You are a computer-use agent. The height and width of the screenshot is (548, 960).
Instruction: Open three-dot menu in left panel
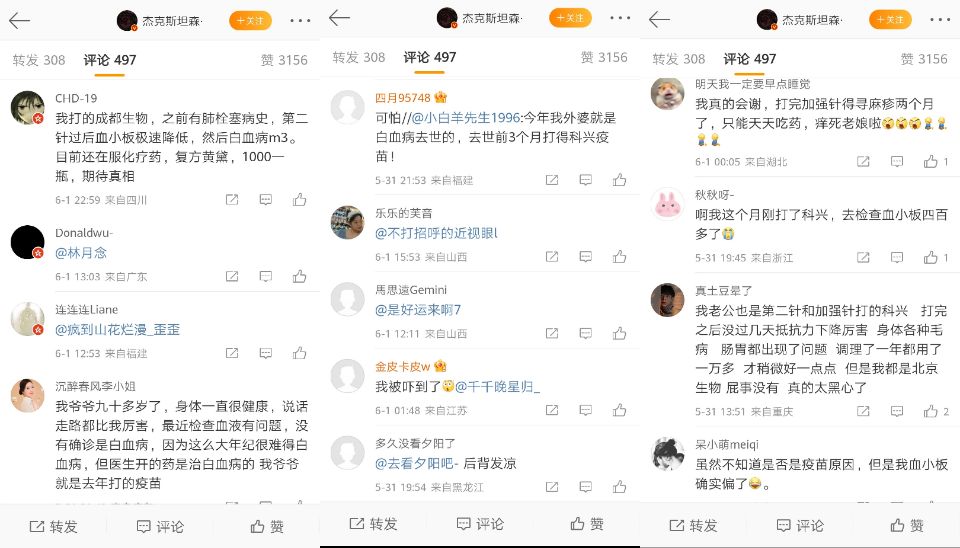click(x=300, y=21)
